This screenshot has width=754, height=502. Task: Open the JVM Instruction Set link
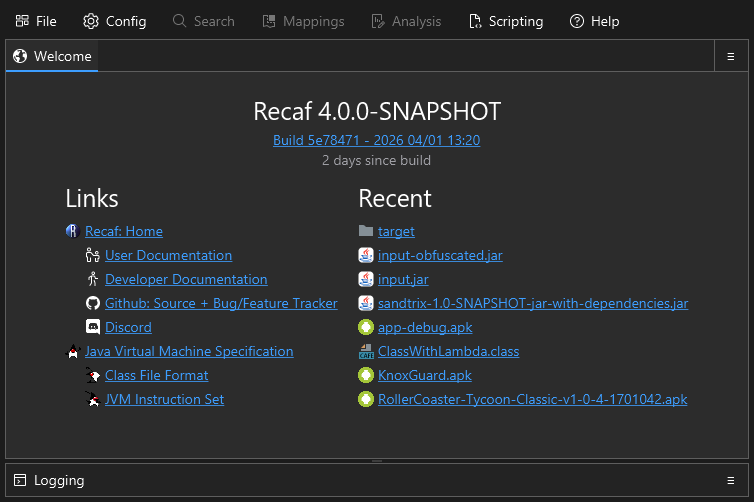click(x=164, y=400)
